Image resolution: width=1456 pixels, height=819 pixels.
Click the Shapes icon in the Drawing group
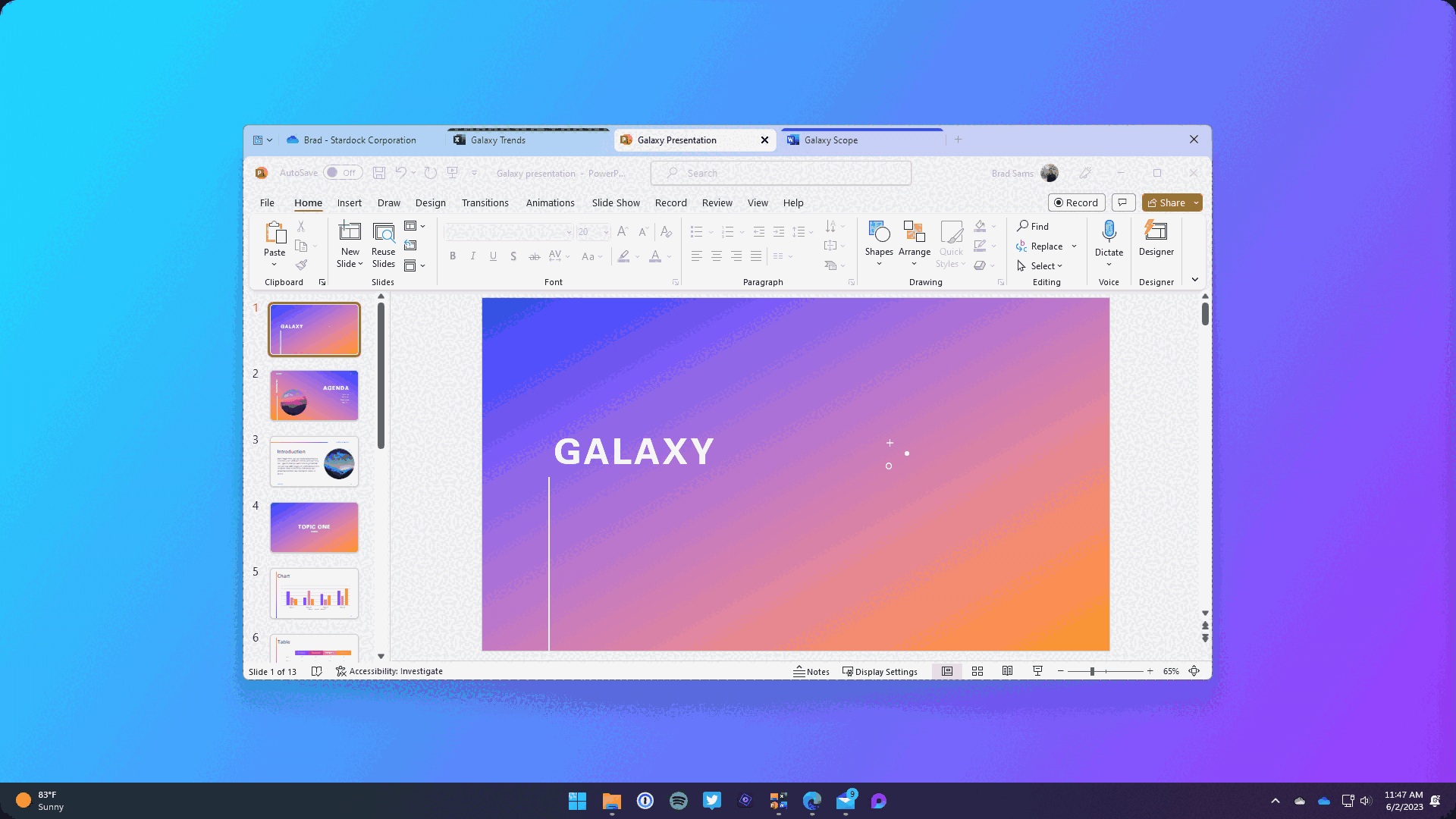pos(879,232)
